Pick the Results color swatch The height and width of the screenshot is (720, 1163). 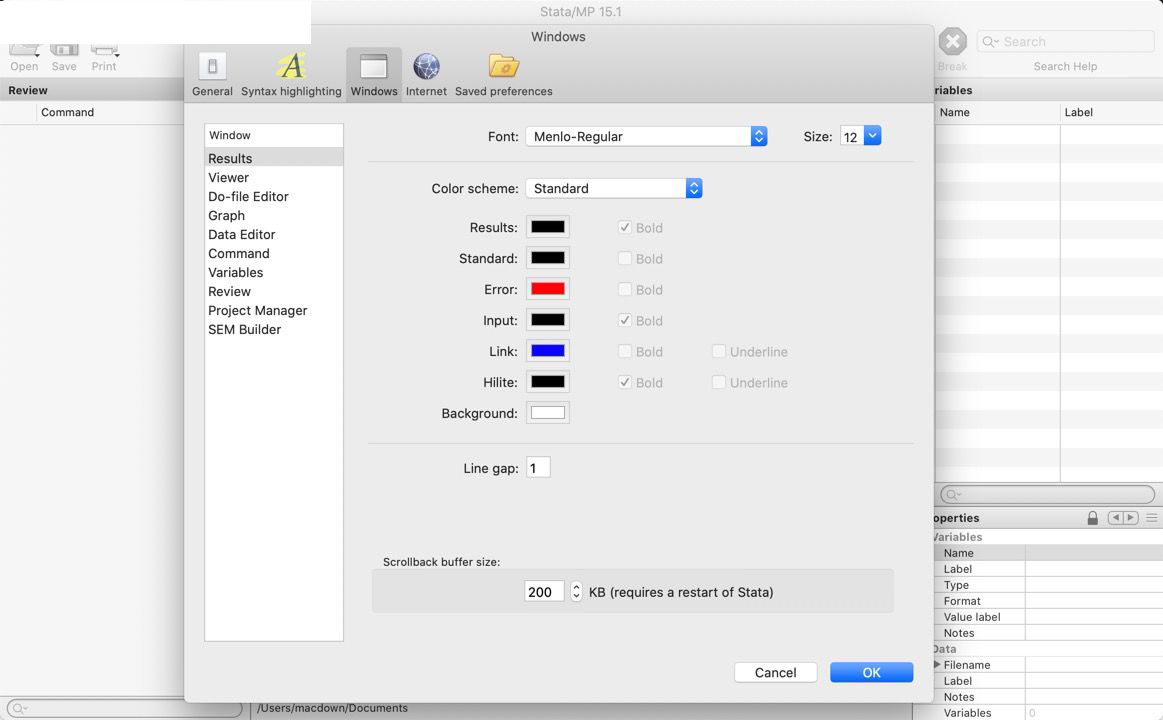pyautogui.click(x=547, y=227)
